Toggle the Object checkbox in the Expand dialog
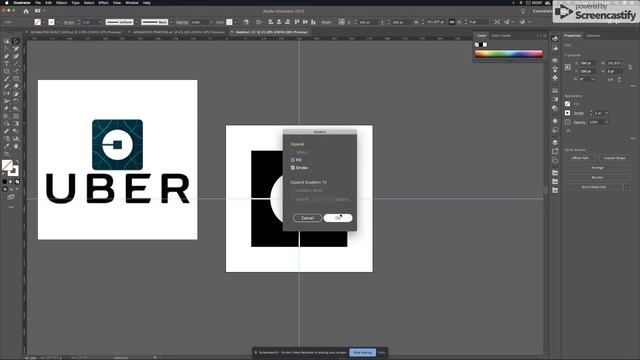Screen dimensions: 640x360 point(293,152)
